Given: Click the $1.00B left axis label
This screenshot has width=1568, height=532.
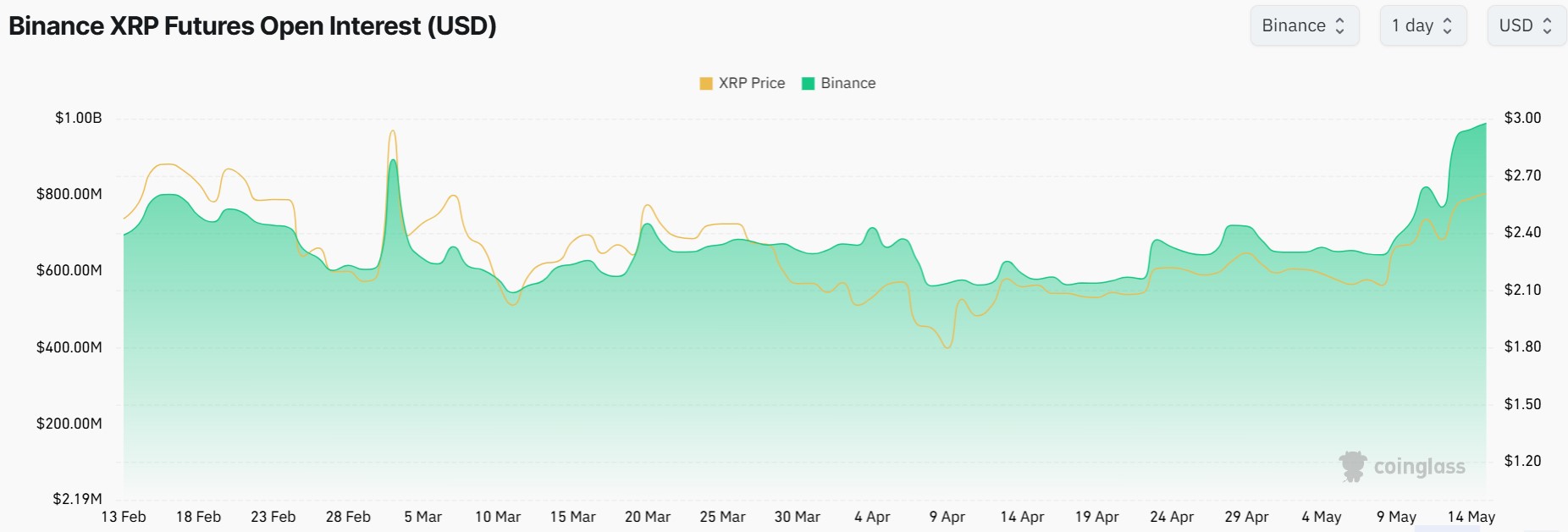Looking at the screenshot, I should (79, 118).
